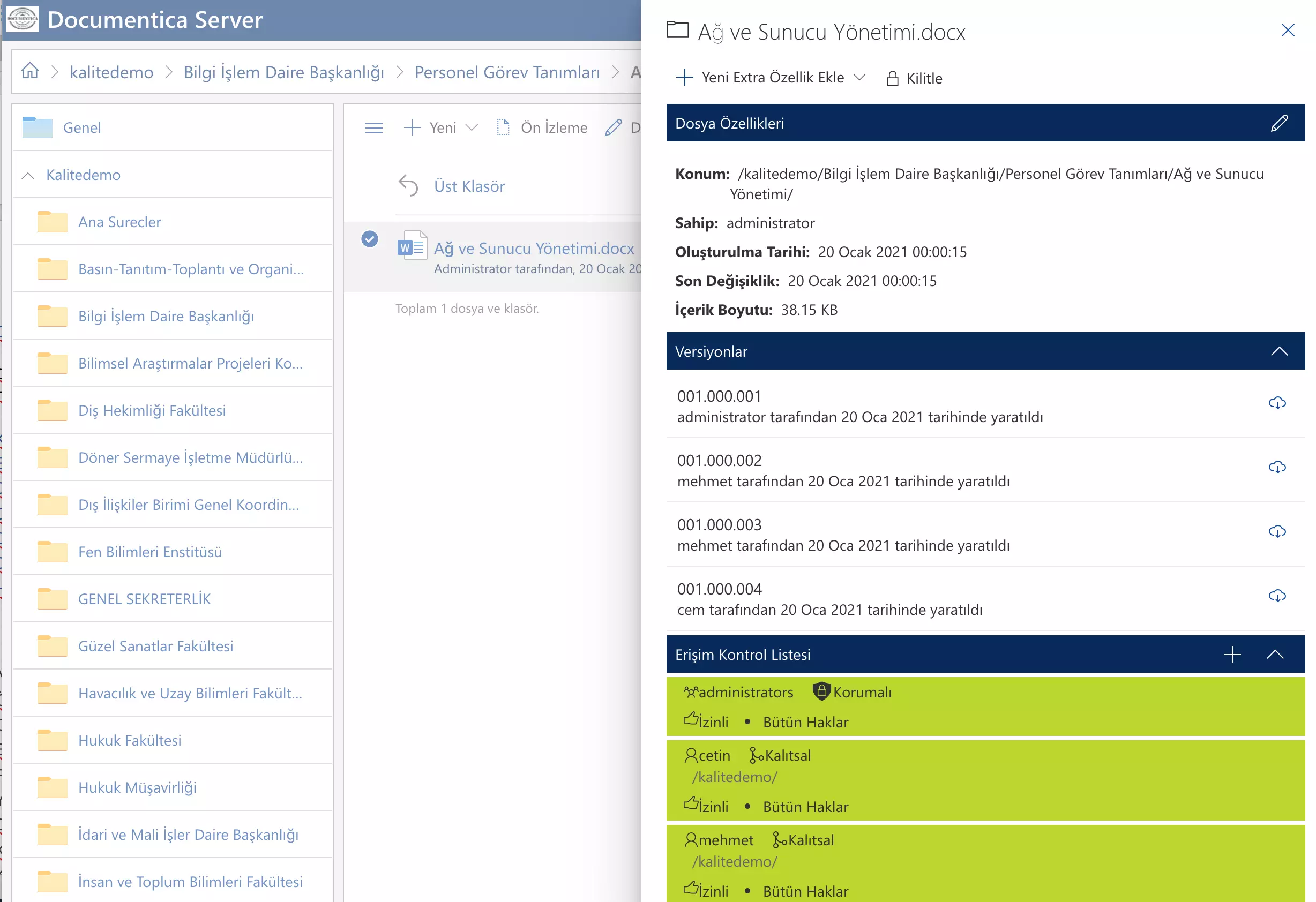
Task: Click the administrators ACL entry
Action: click(985, 706)
